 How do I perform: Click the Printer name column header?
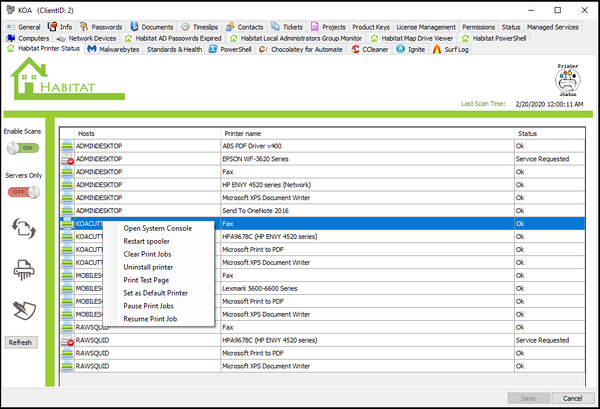[x=367, y=134]
